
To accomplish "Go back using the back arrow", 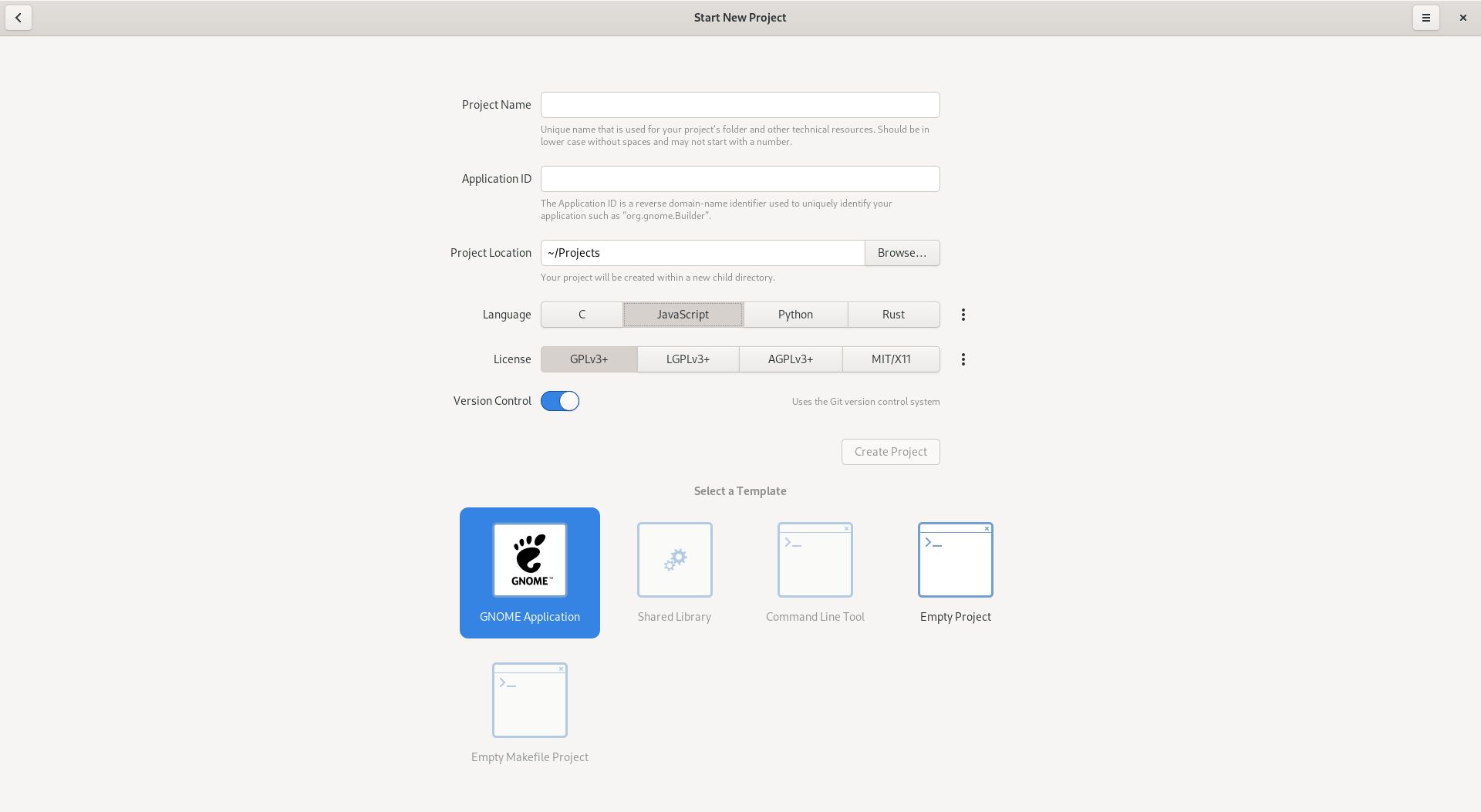I will (17, 17).
